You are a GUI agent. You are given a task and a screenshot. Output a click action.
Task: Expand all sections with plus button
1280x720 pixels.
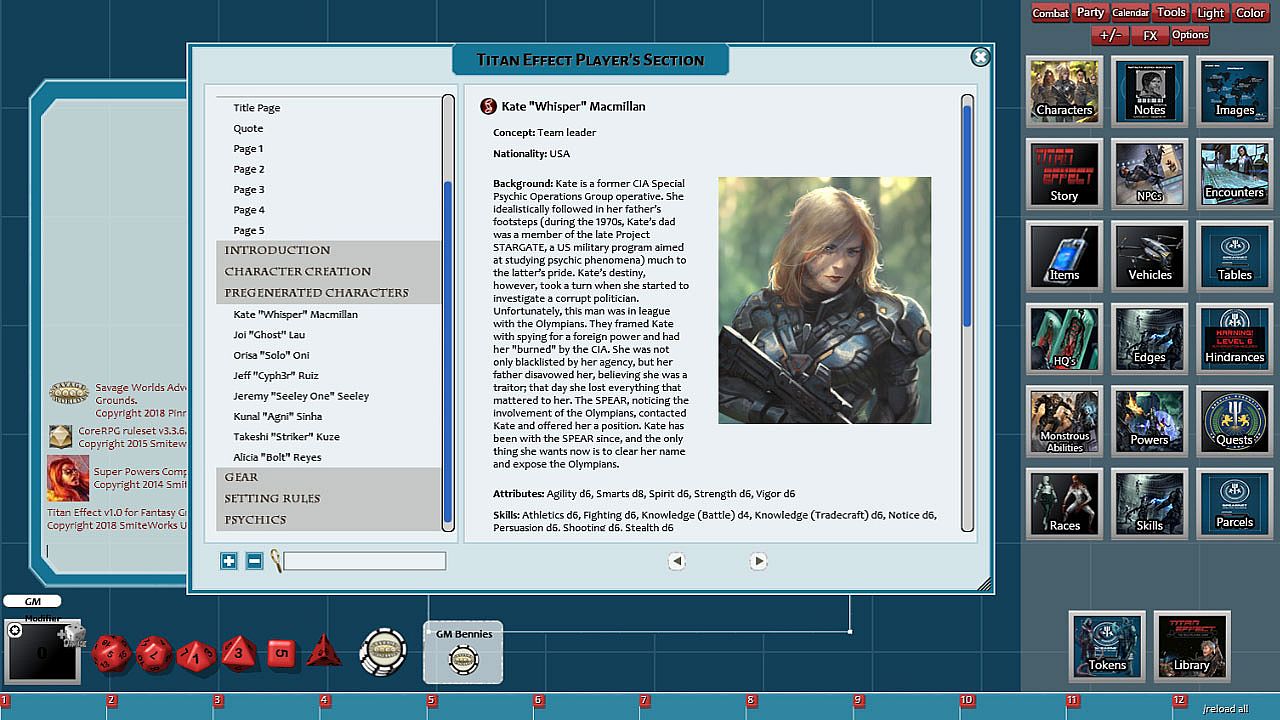click(x=229, y=561)
